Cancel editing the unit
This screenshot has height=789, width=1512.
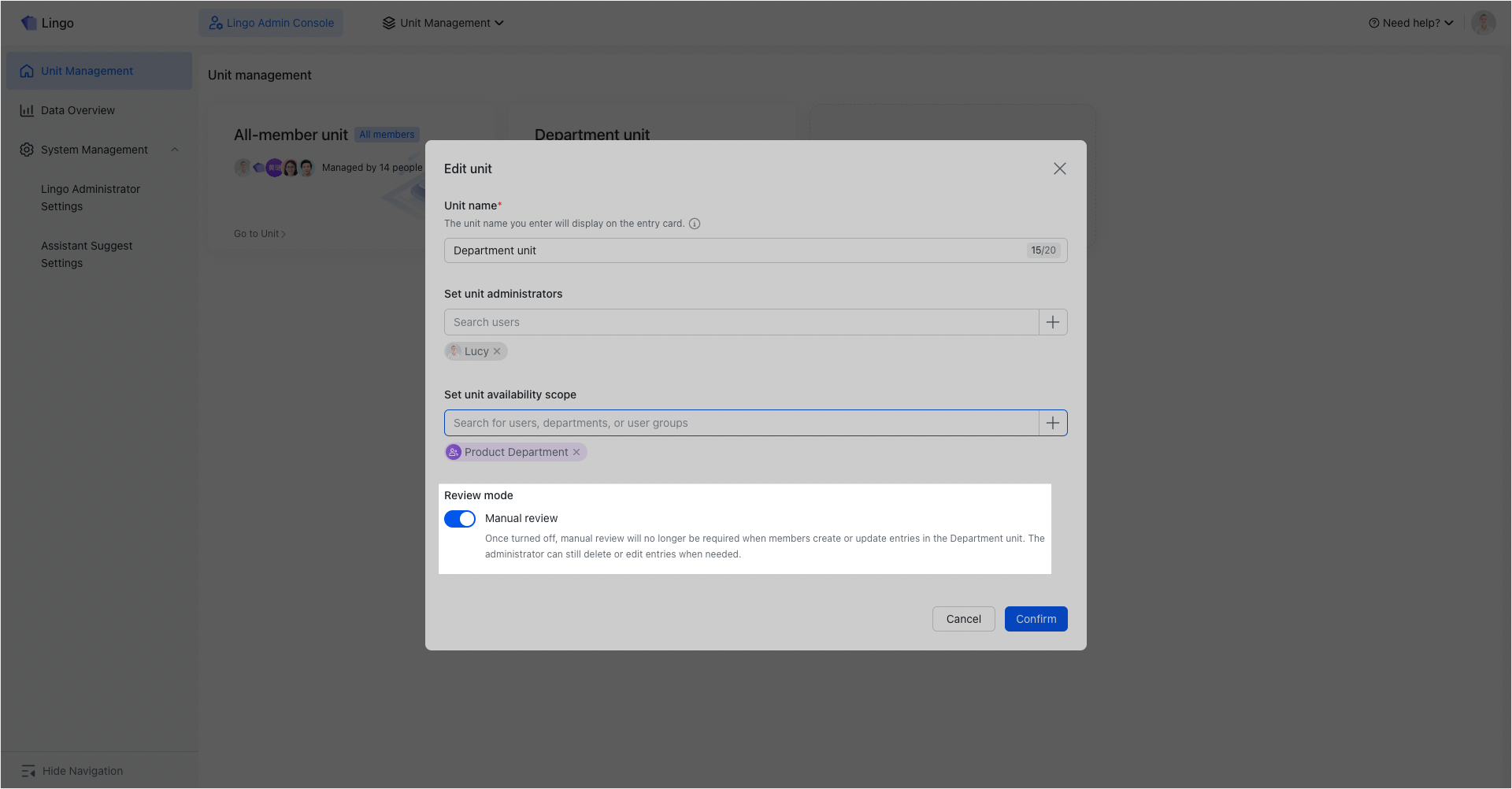[963, 619]
